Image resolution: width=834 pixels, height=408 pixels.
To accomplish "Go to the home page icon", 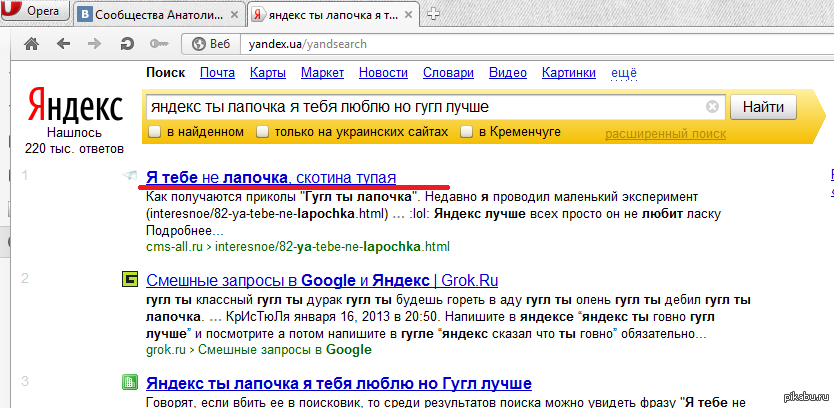I will click(x=32, y=44).
